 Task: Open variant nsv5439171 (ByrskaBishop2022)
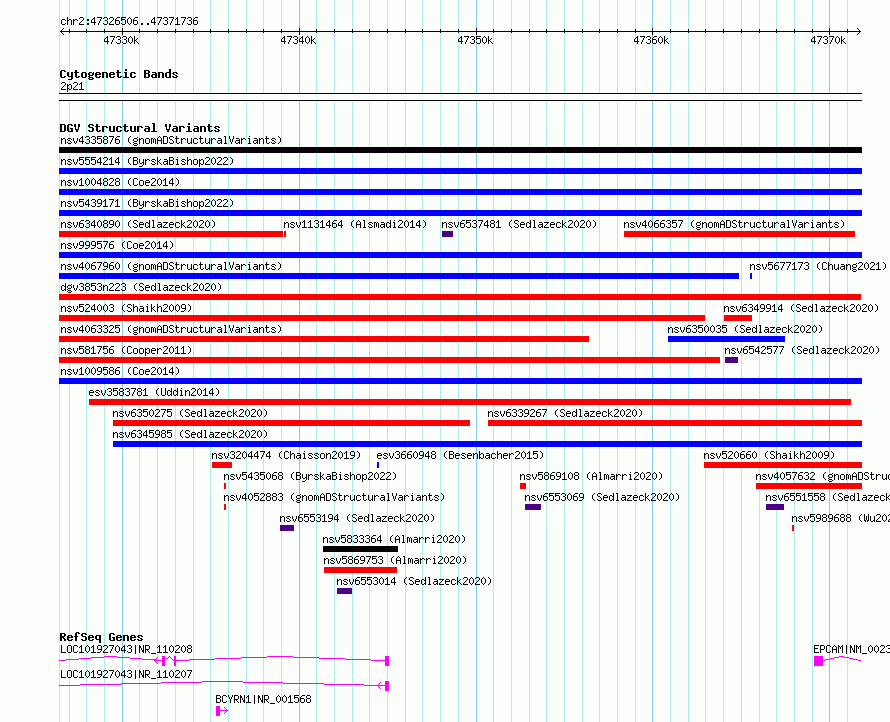tap(460, 213)
